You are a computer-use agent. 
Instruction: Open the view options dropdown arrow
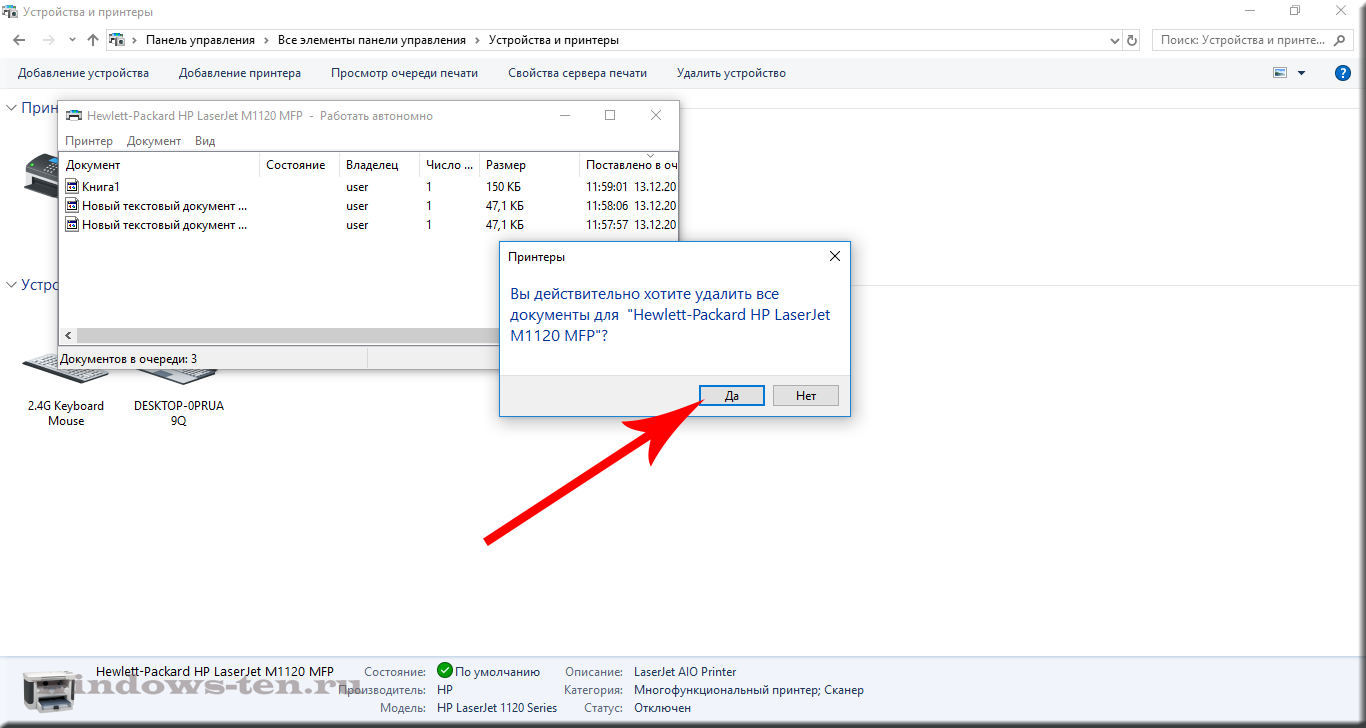1301,73
